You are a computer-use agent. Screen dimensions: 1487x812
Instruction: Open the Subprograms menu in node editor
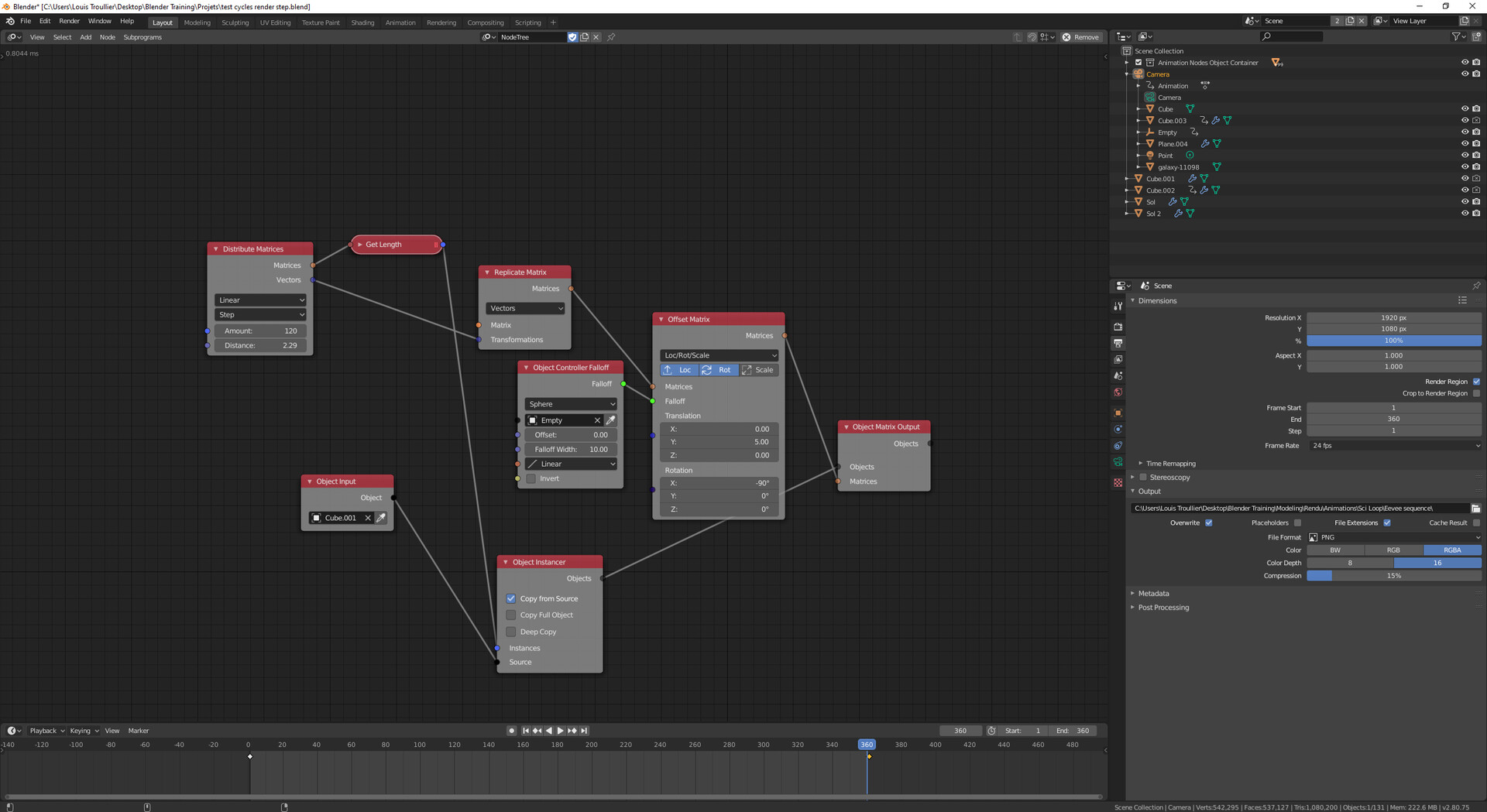[143, 37]
